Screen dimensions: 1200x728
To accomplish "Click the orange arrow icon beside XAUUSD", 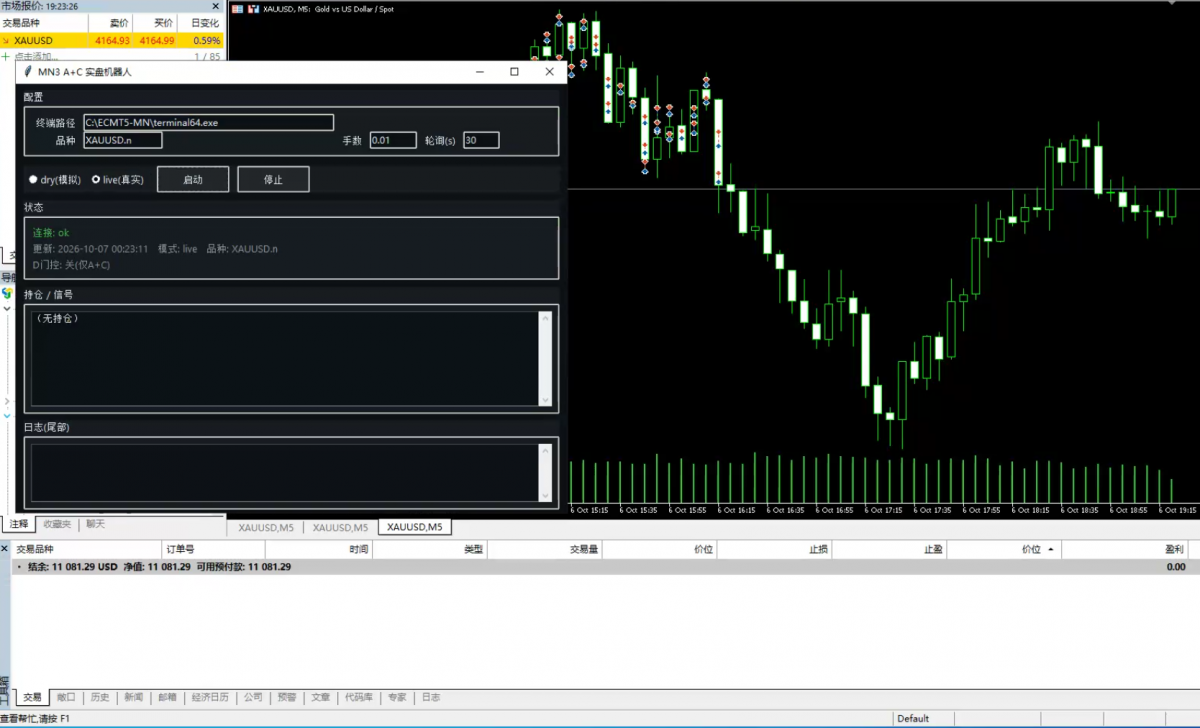I will tap(6, 41).
